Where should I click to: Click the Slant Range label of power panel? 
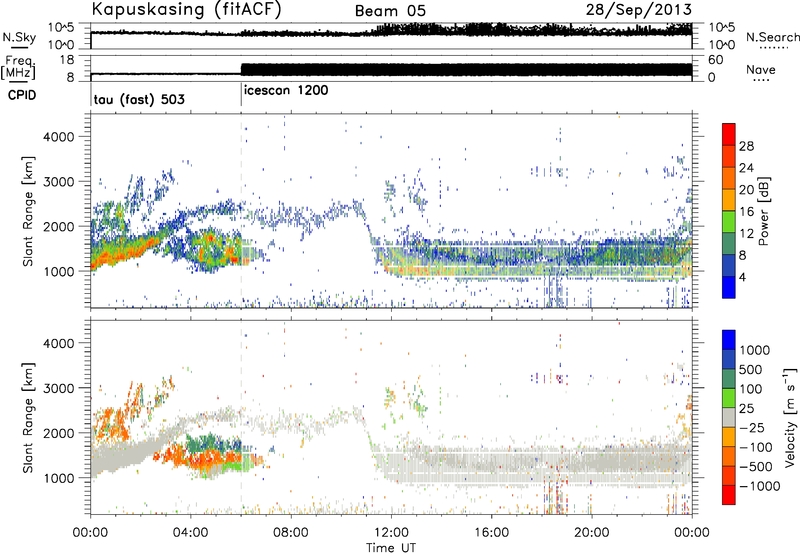28,211
